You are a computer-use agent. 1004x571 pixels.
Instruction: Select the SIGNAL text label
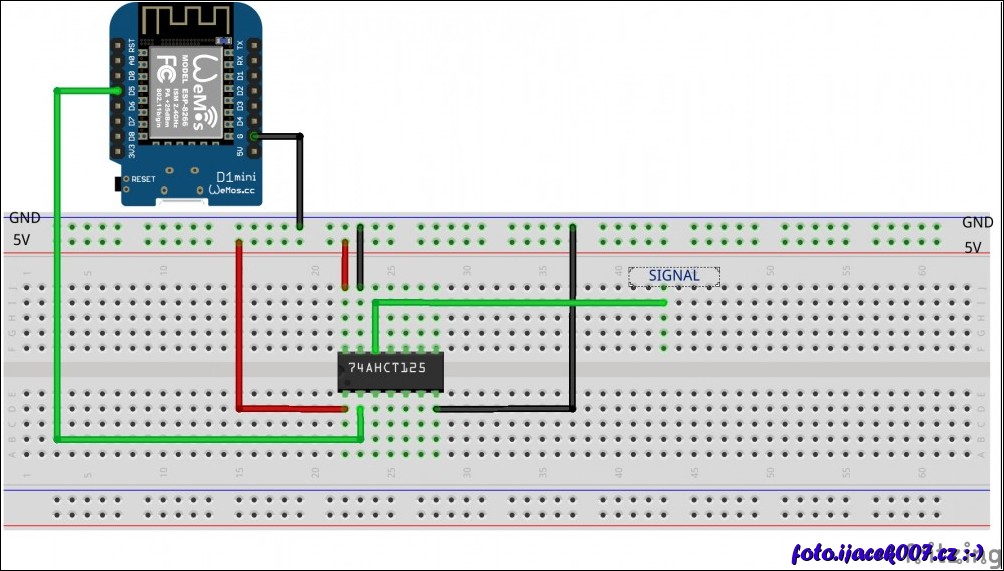point(673,276)
